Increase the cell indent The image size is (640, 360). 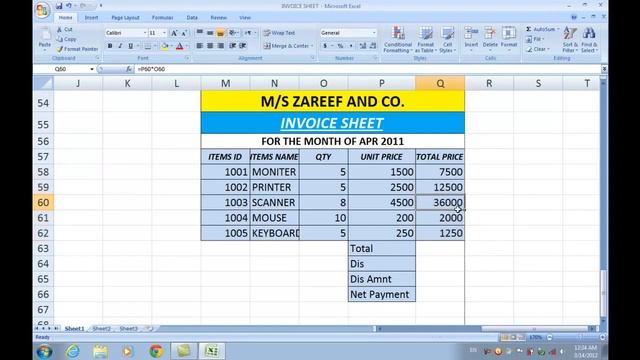pos(243,46)
